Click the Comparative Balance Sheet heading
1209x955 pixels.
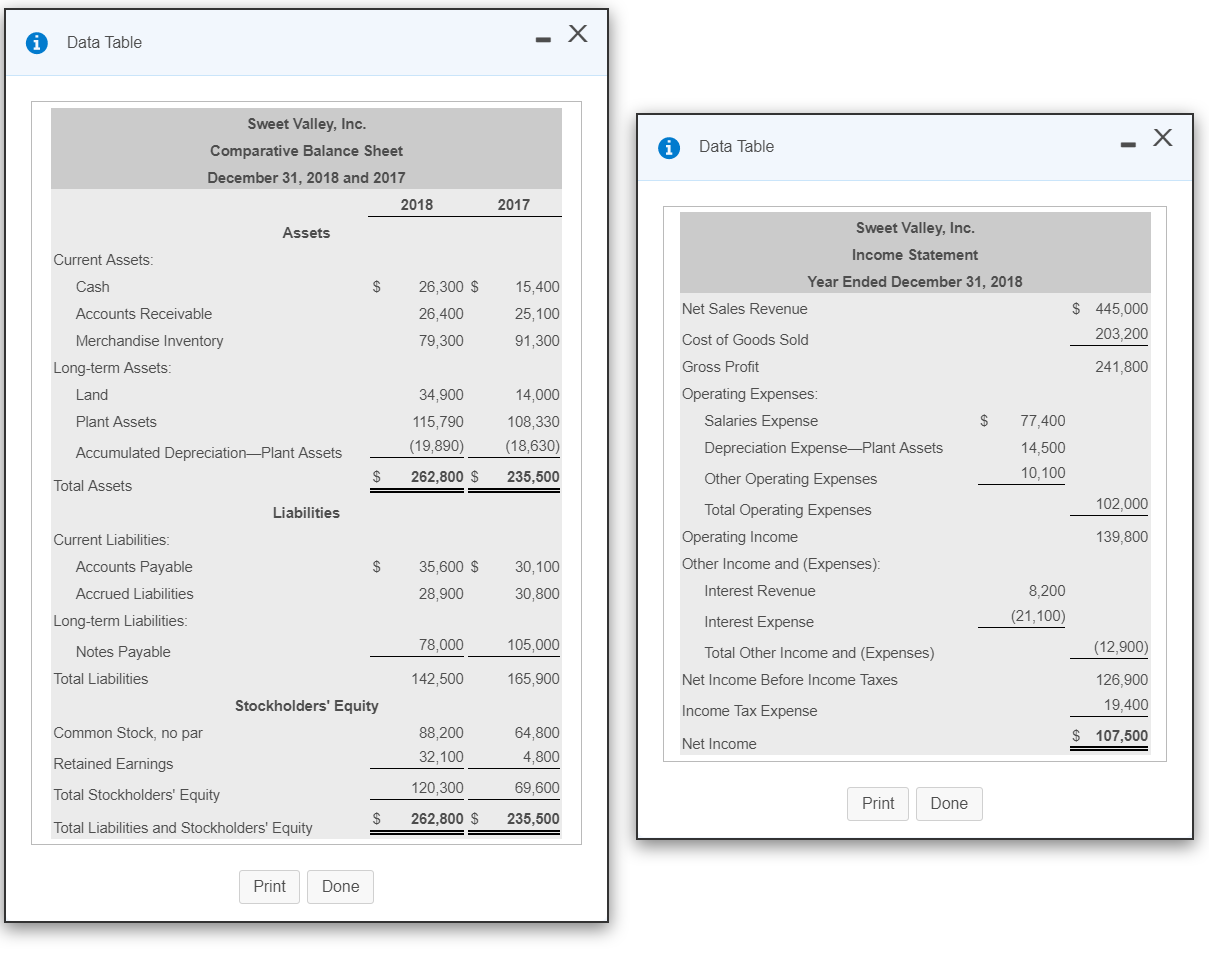tap(306, 151)
